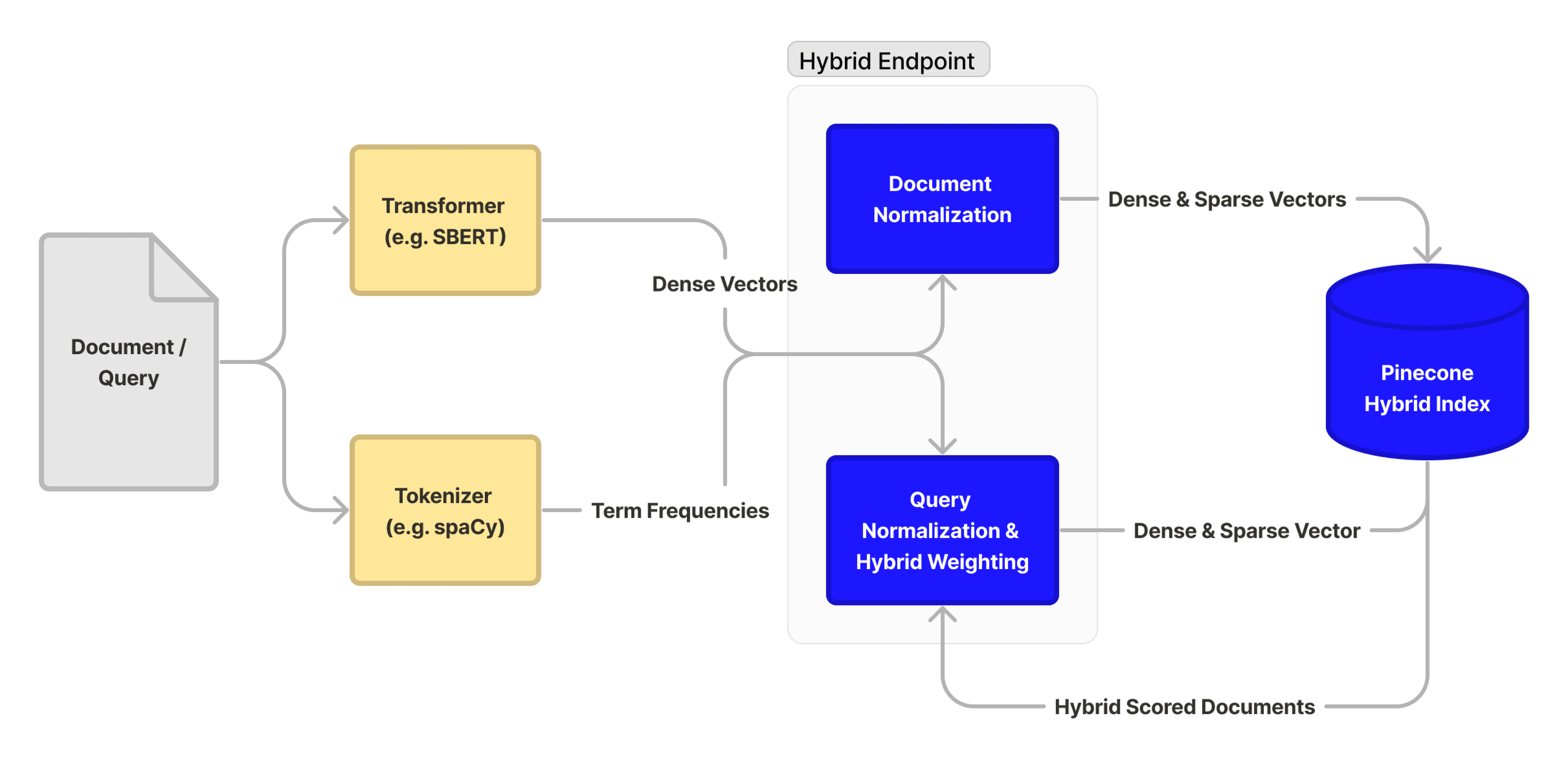Viewport: 1568px width, 764px height.
Task: Click the arrowhead under the Query Normalization box
Action: 942,614
